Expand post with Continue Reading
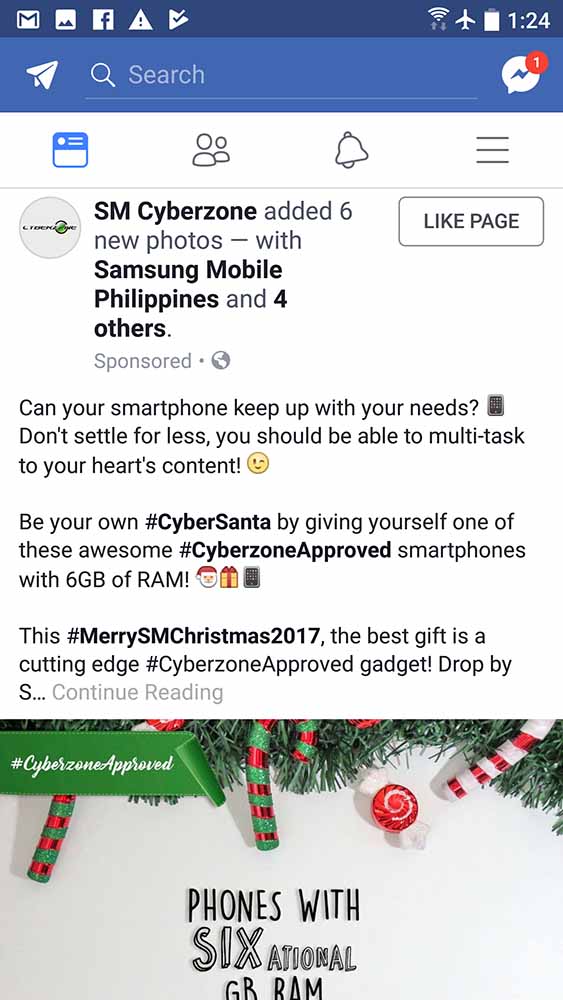This screenshot has width=563, height=1000. [x=138, y=692]
